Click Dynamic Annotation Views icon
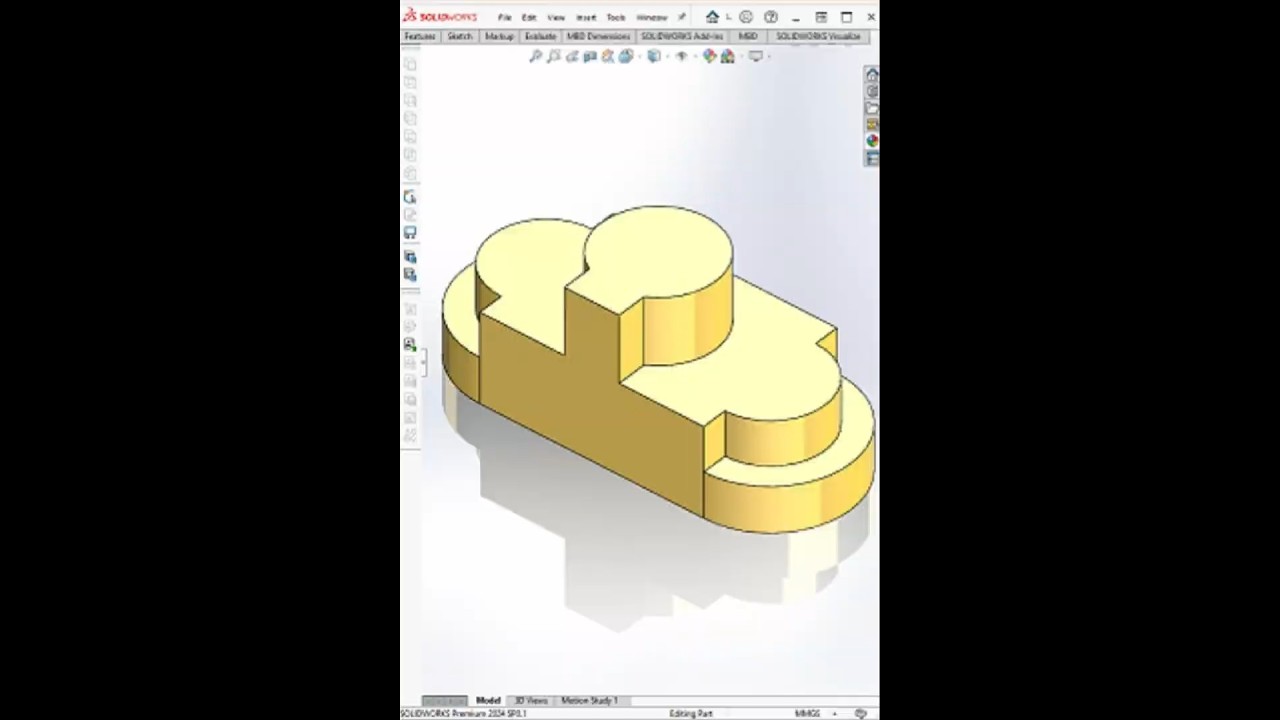This screenshot has width=1280, height=720. (607, 56)
